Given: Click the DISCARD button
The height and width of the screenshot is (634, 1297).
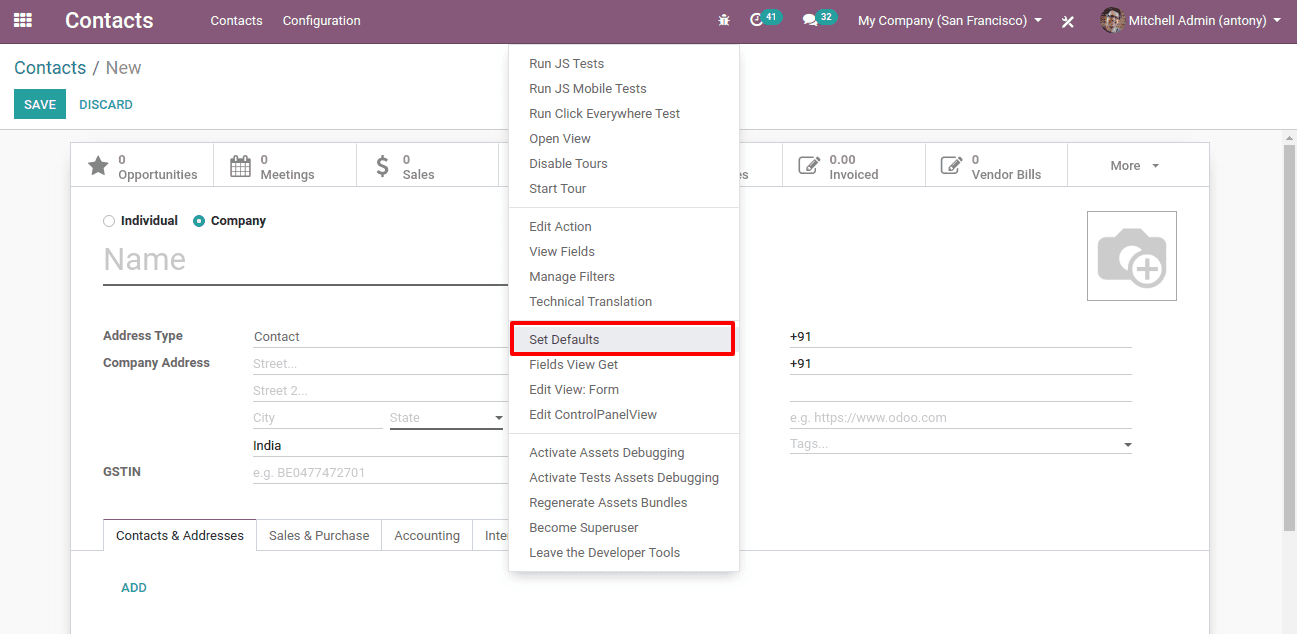Looking at the screenshot, I should (106, 105).
